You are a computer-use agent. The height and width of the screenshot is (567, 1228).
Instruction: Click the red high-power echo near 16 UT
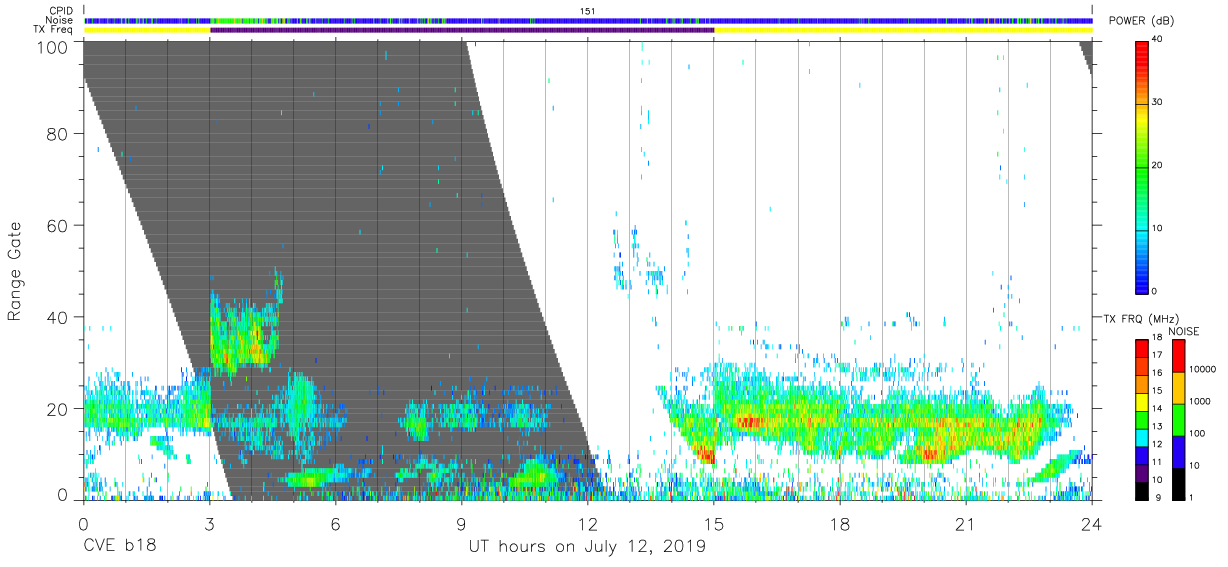coord(748,422)
